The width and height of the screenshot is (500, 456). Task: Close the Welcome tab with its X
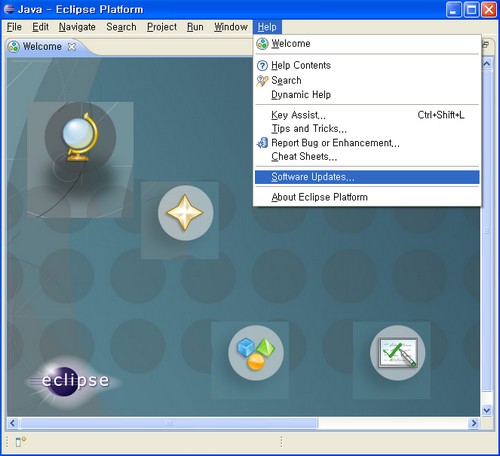[x=72, y=47]
